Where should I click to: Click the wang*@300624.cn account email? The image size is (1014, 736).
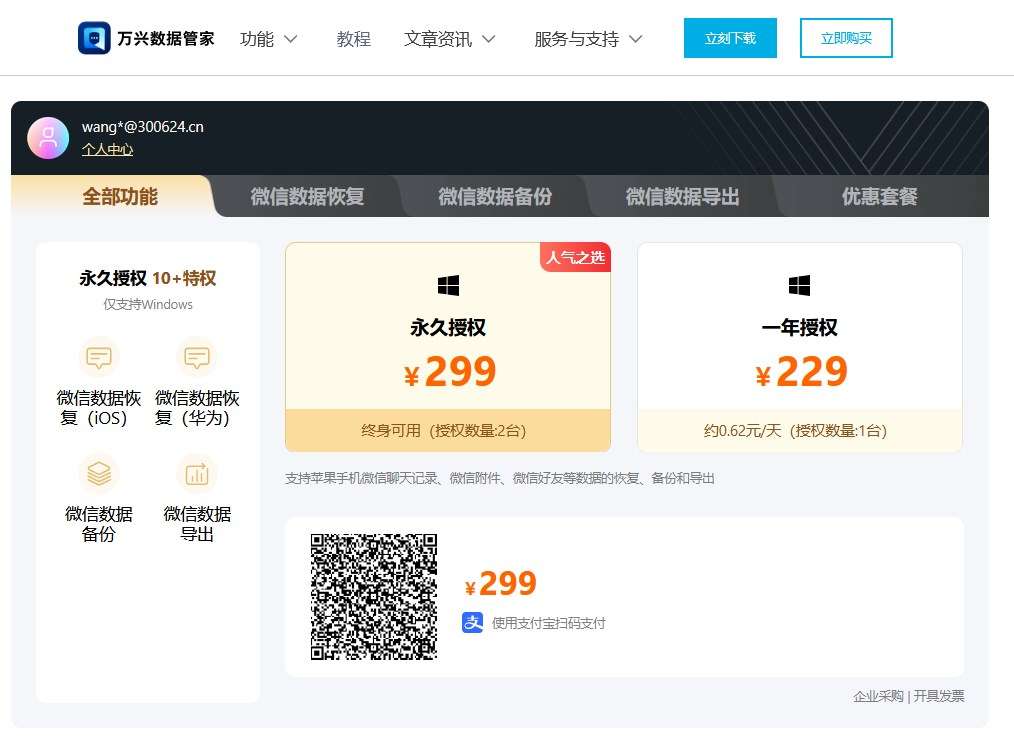[142, 127]
